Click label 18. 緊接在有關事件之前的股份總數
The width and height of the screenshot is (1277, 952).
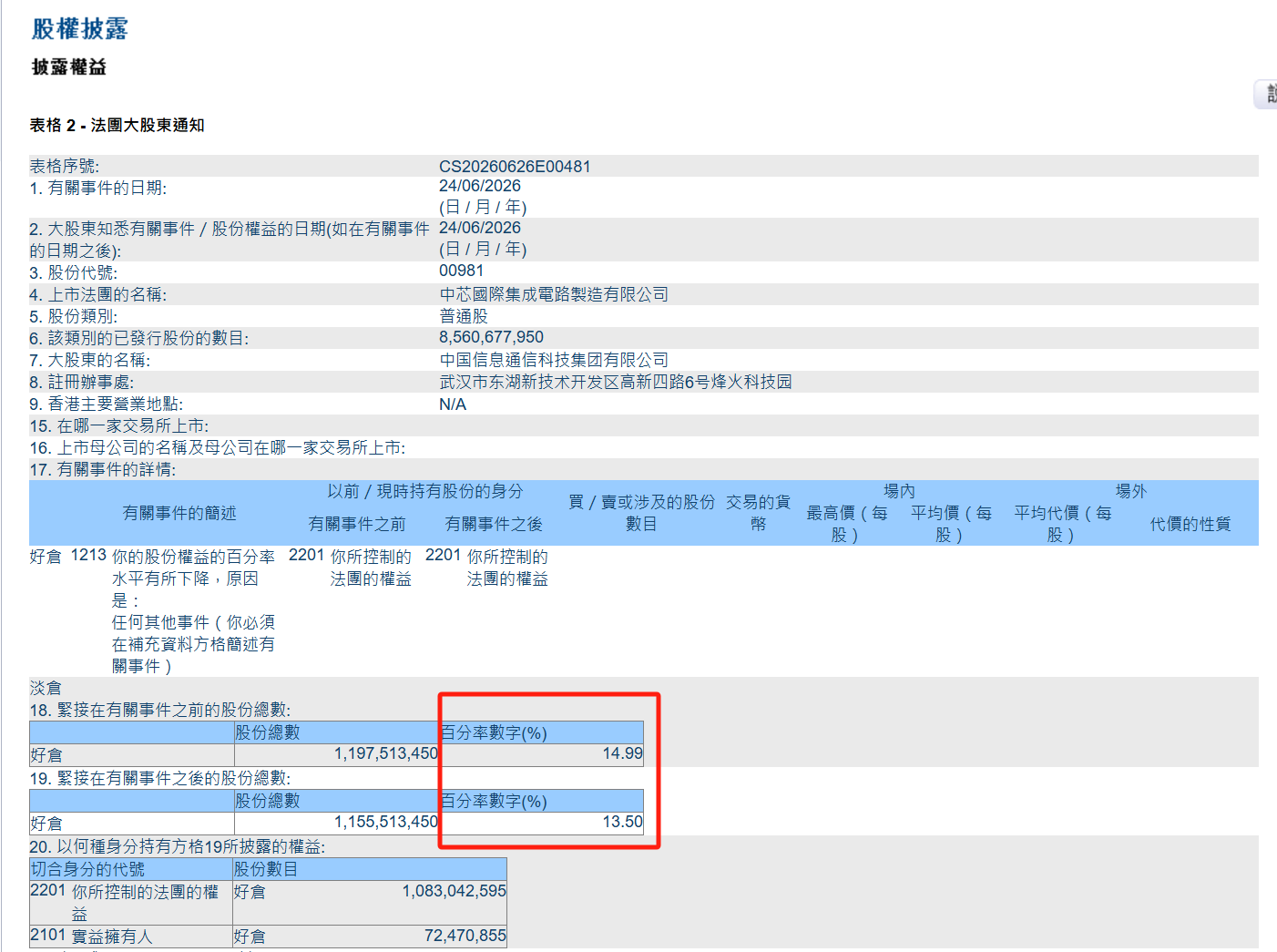point(159,710)
